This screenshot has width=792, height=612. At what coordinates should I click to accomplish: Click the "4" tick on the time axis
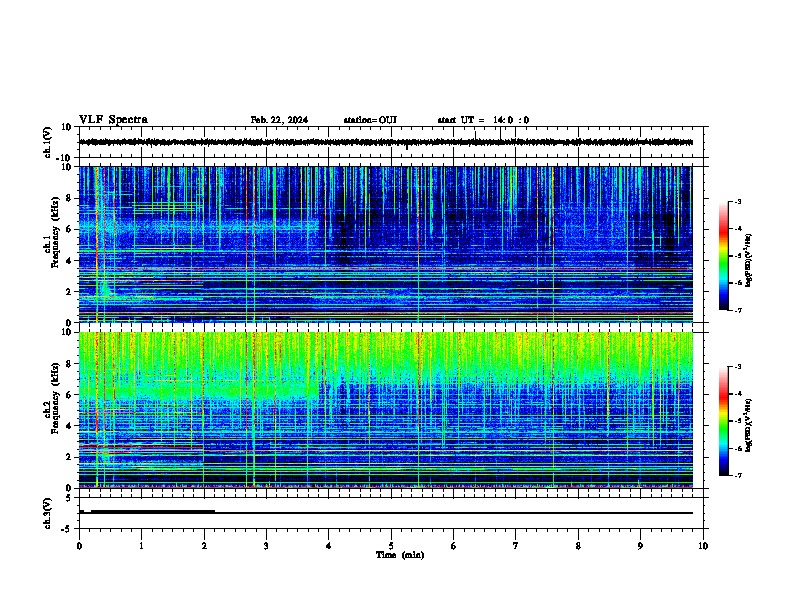pyautogui.click(x=329, y=546)
